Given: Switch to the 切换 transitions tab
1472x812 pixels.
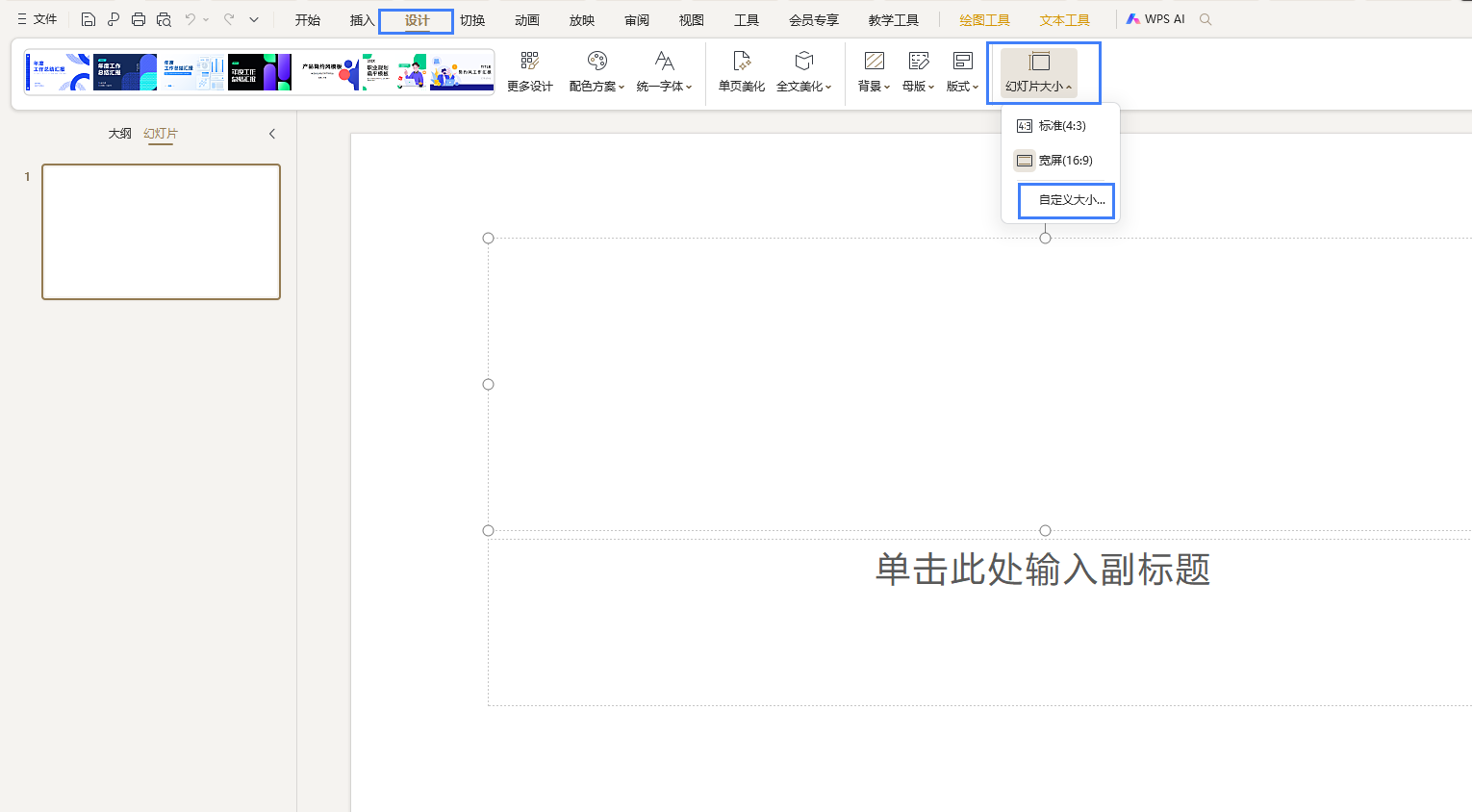Looking at the screenshot, I should pyautogui.click(x=472, y=20).
